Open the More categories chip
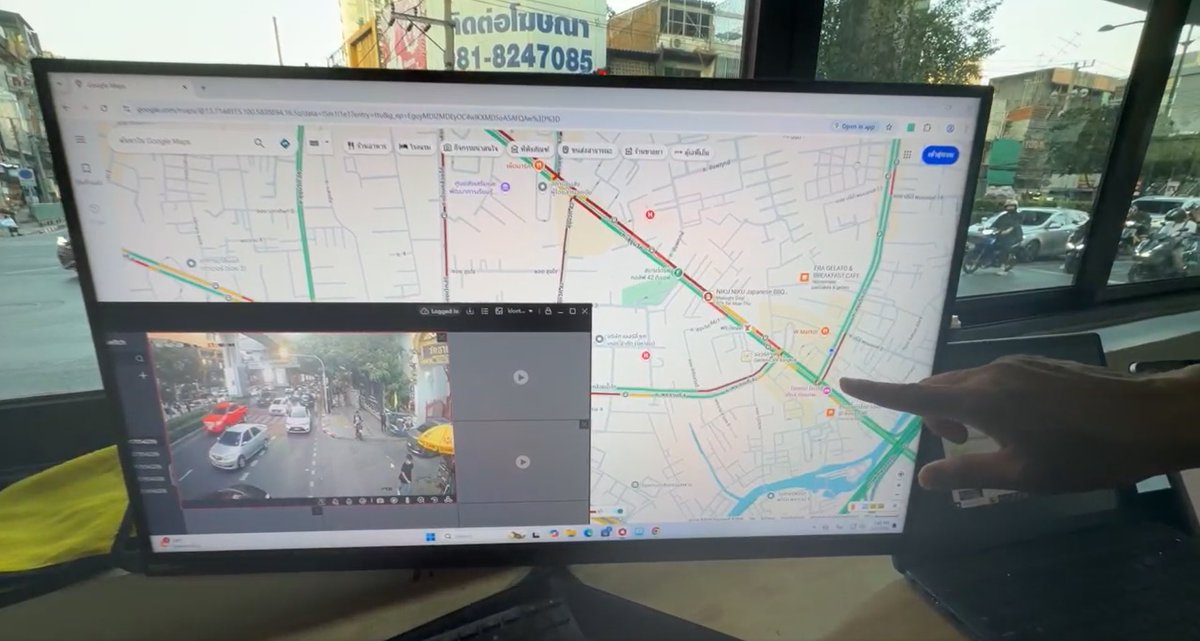The image size is (1200, 641). click(692, 153)
